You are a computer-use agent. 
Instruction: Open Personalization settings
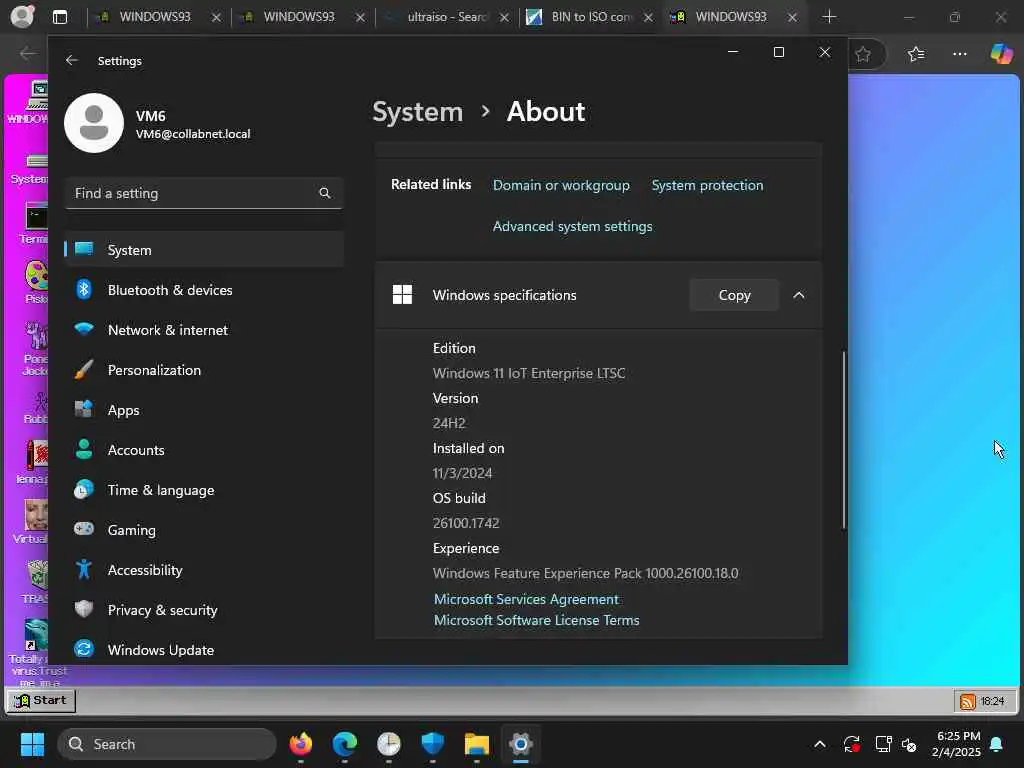(204, 370)
